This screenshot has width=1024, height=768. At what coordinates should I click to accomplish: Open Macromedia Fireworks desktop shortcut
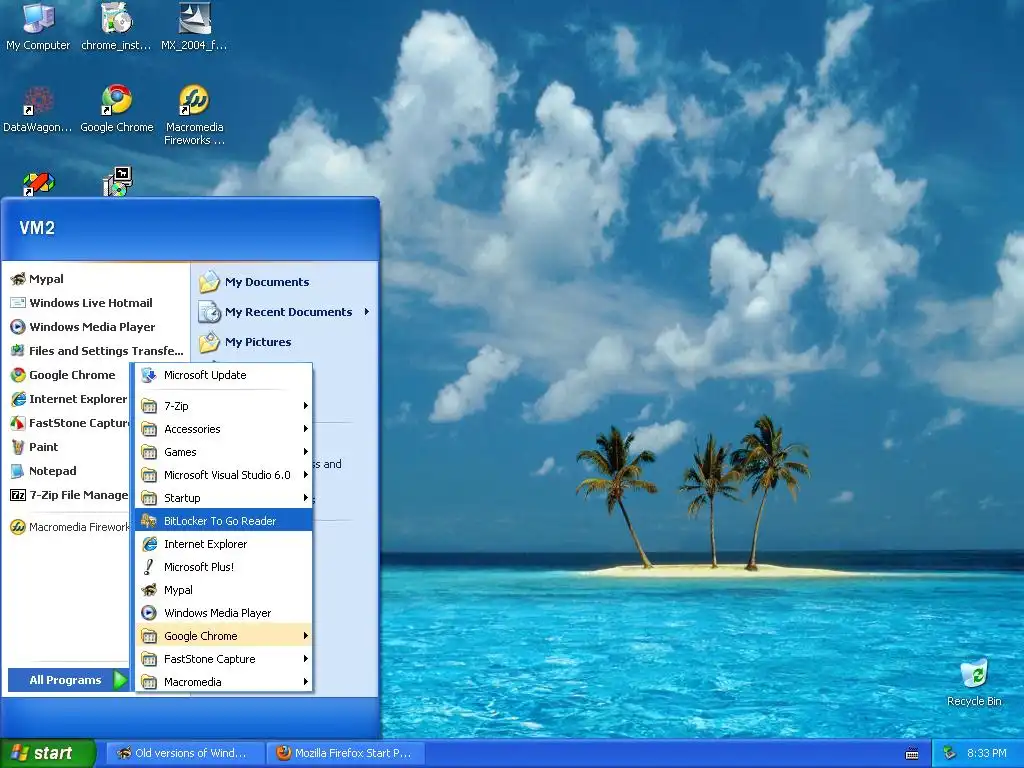click(x=194, y=115)
